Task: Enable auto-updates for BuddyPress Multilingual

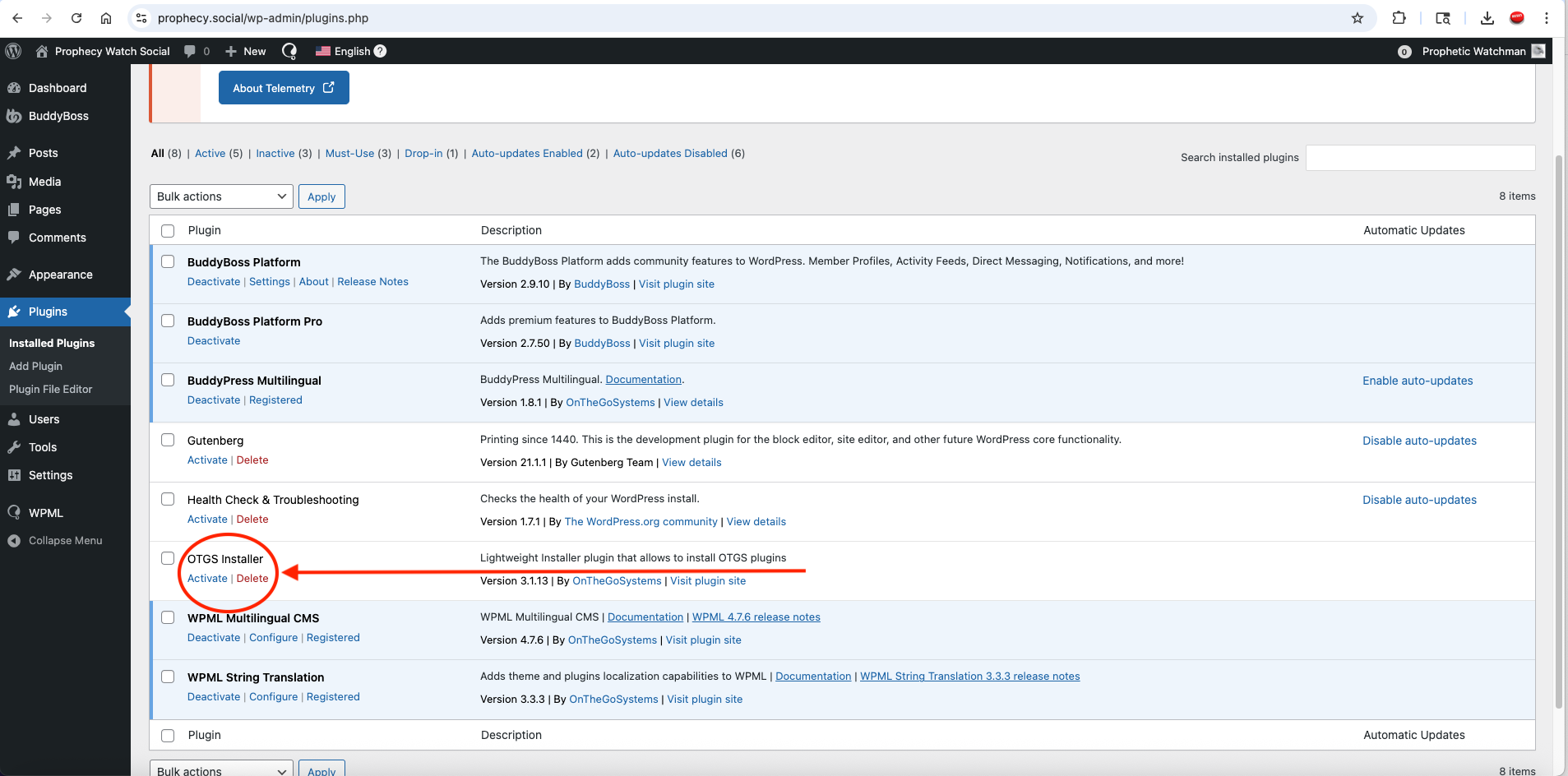Action: (x=1418, y=381)
